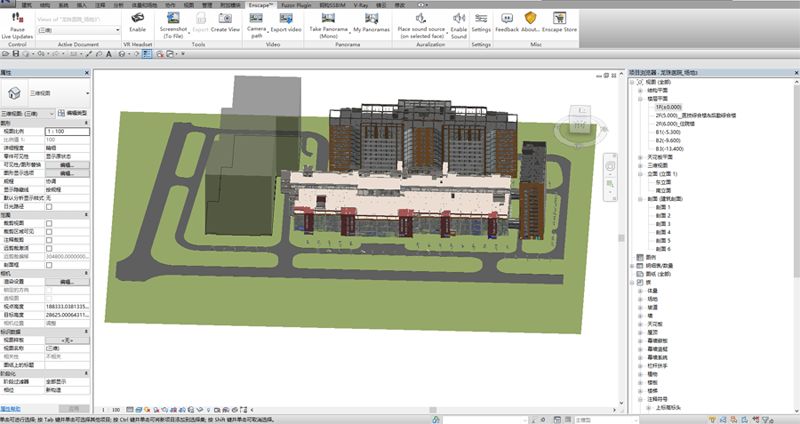Click the Open folder icon in quick toolbar
Image resolution: width=800 pixels, height=424 pixels.
[x=6, y=54]
